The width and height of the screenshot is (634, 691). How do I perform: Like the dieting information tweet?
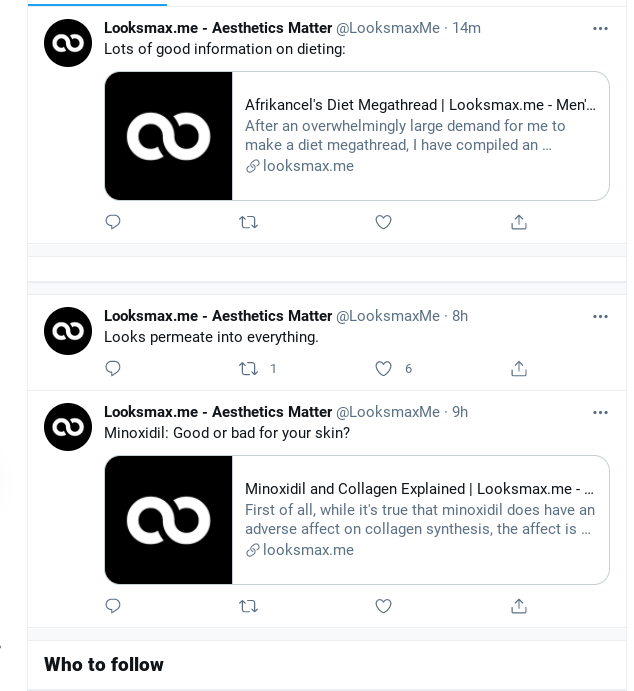click(383, 222)
